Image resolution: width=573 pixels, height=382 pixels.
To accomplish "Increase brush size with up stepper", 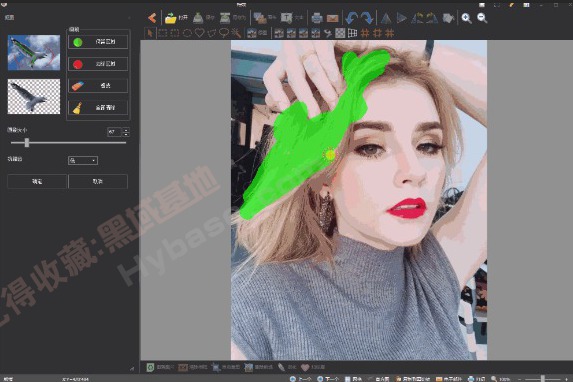I will pyautogui.click(x=126, y=129).
